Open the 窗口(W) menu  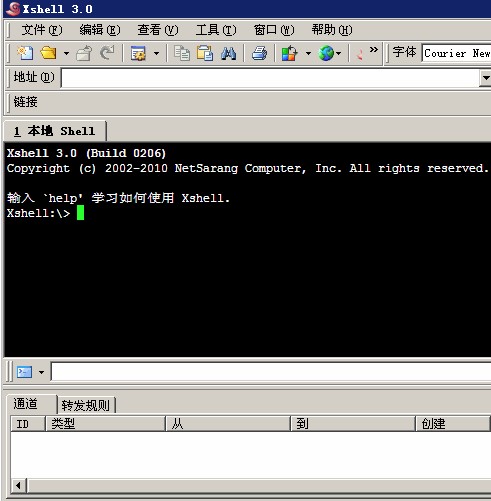(x=274, y=30)
